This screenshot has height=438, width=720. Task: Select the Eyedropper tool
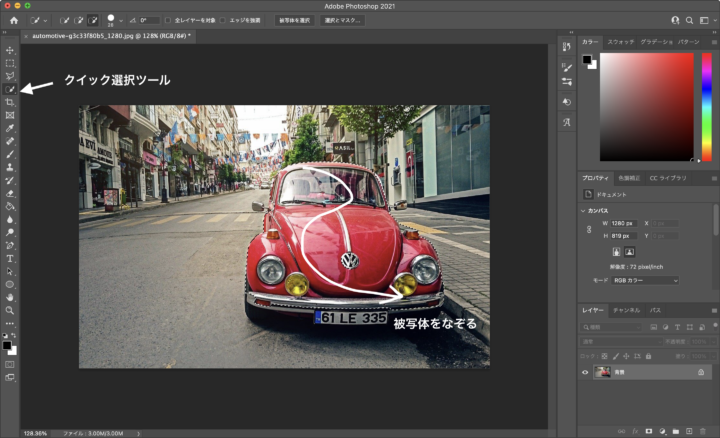pos(10,128)
